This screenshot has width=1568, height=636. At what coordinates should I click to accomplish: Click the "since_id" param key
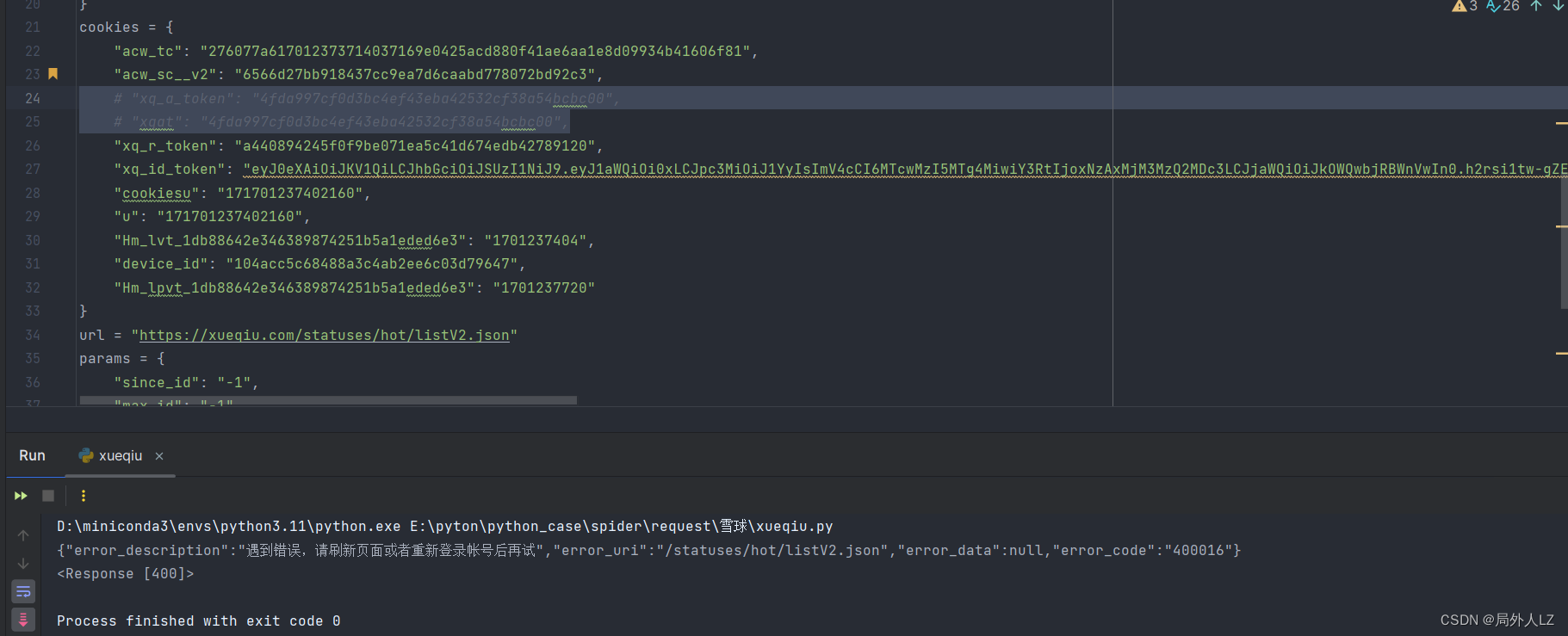160,382
